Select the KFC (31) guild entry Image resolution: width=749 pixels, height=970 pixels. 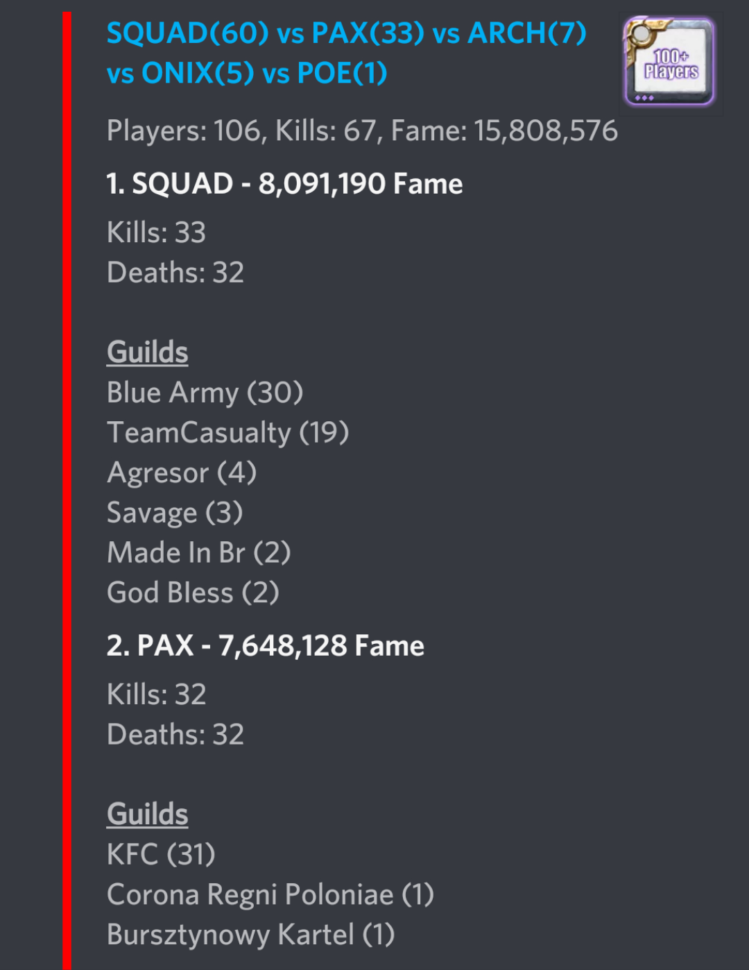pyautogui.click(x=161, y=855)
